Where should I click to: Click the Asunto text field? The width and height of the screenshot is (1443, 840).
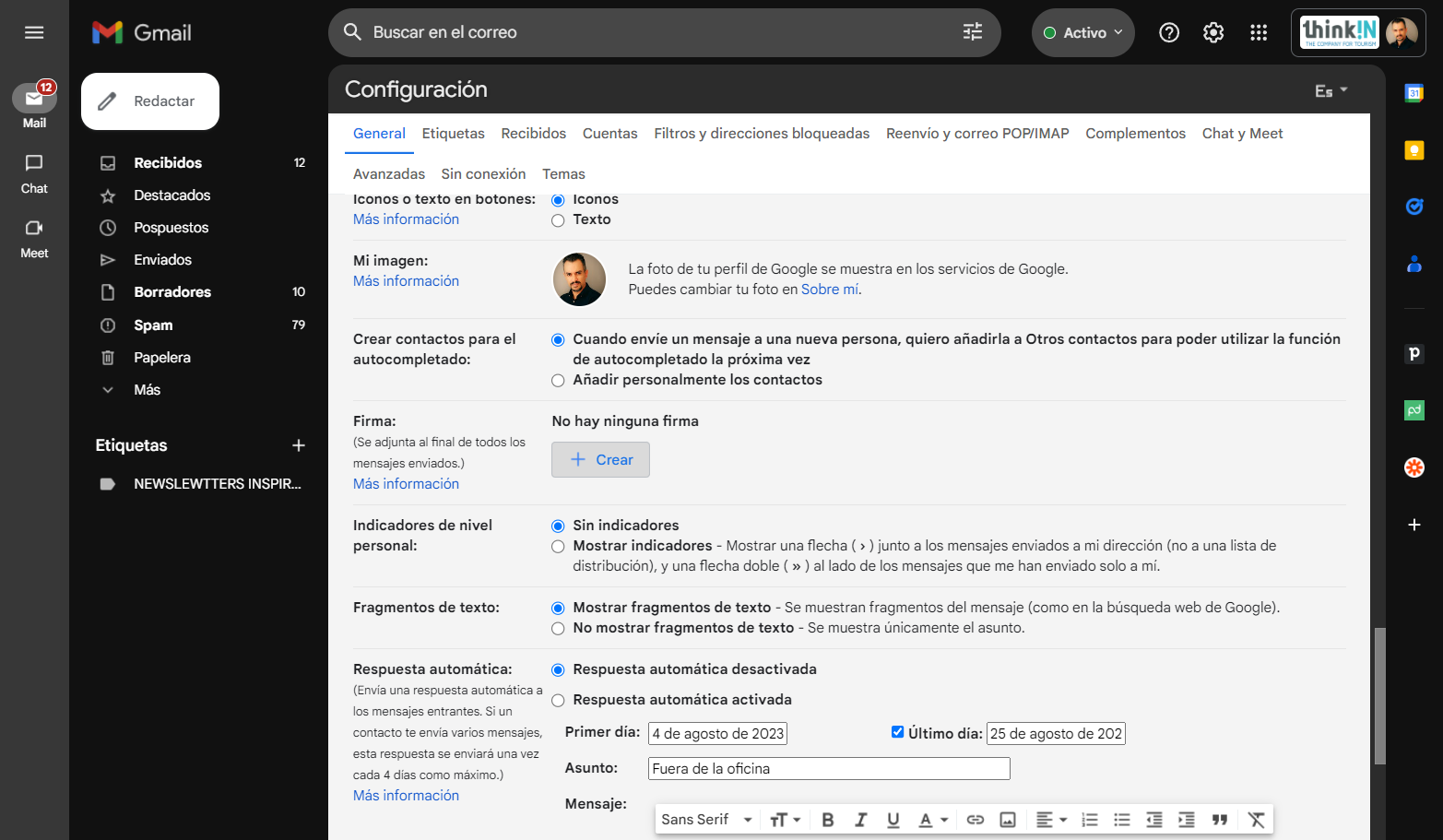pyautogui.click(x=829, y=769)
